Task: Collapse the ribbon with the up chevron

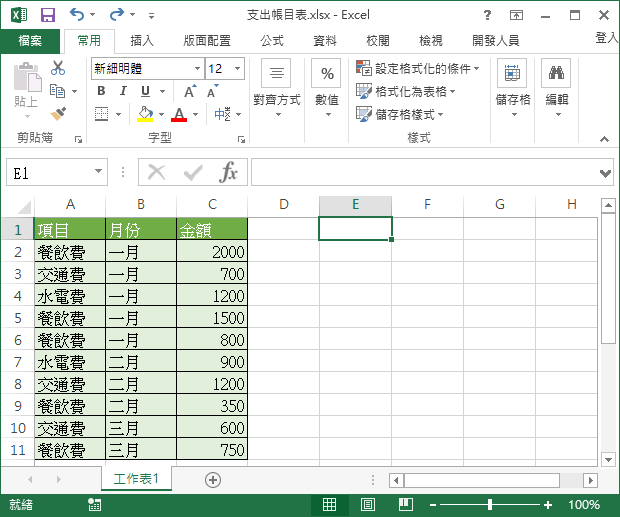Action: pos(604,139)
